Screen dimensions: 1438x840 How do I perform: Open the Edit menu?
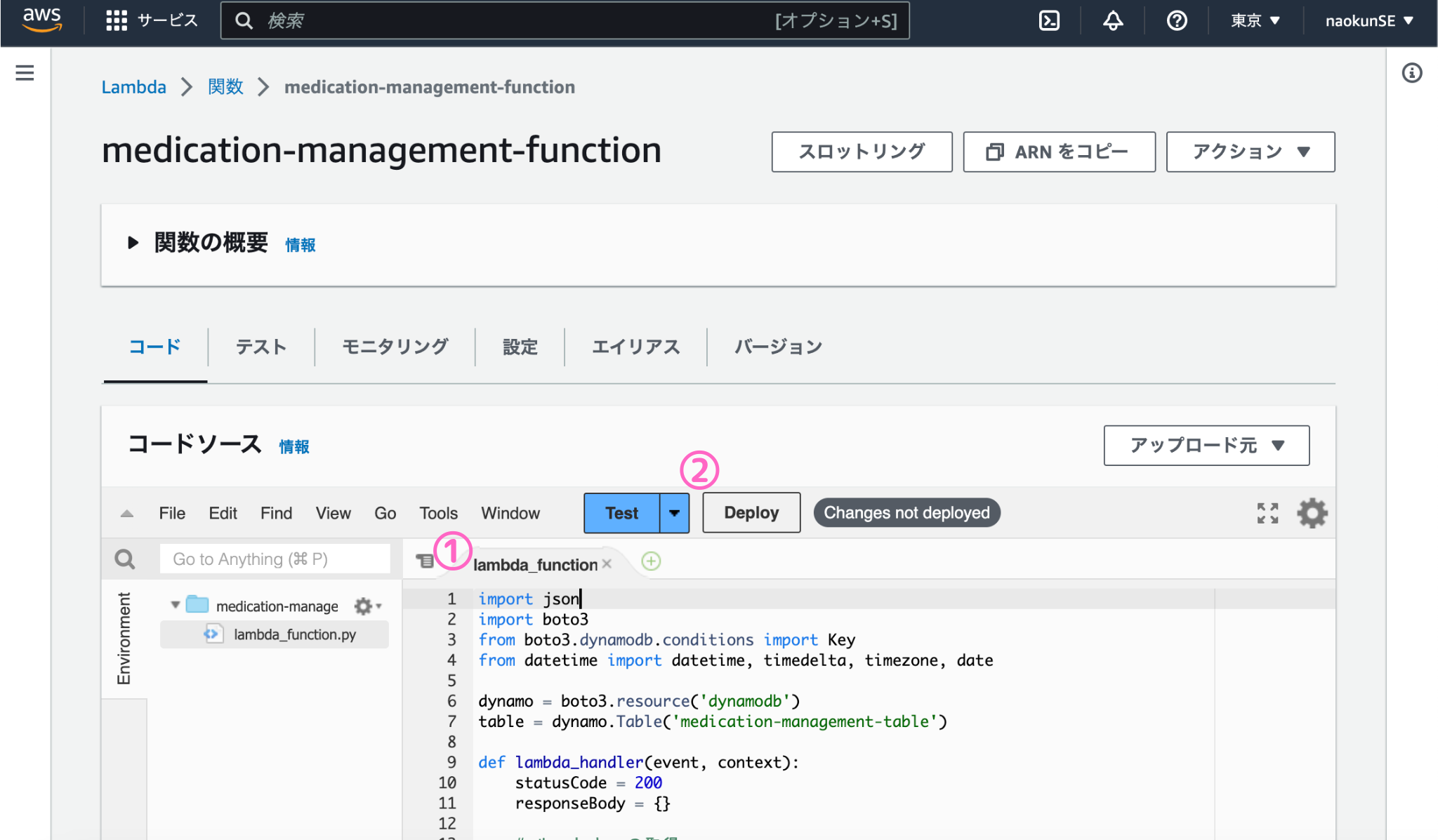click(223, 513)
